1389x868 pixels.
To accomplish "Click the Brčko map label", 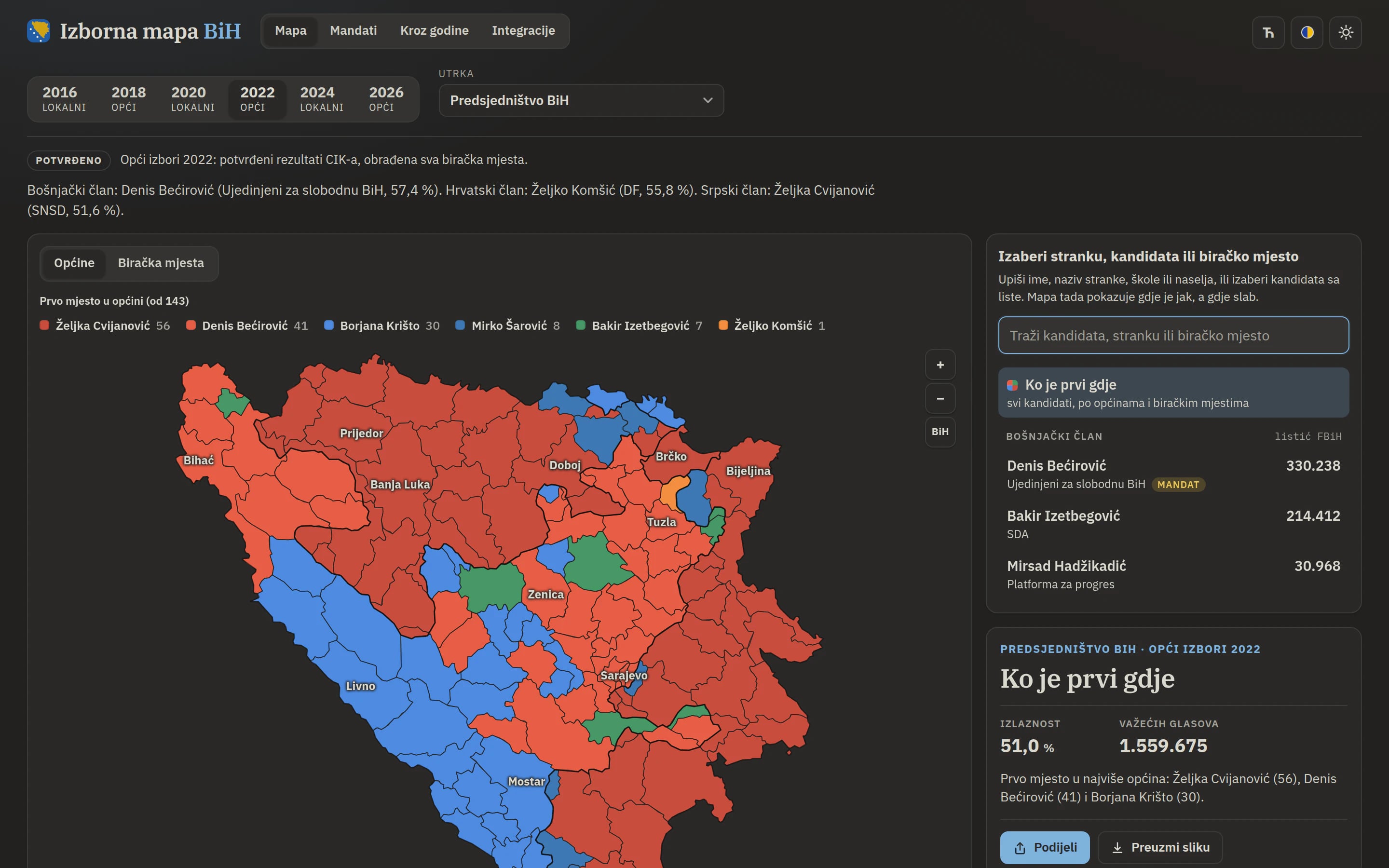I will tap(671, 457).
